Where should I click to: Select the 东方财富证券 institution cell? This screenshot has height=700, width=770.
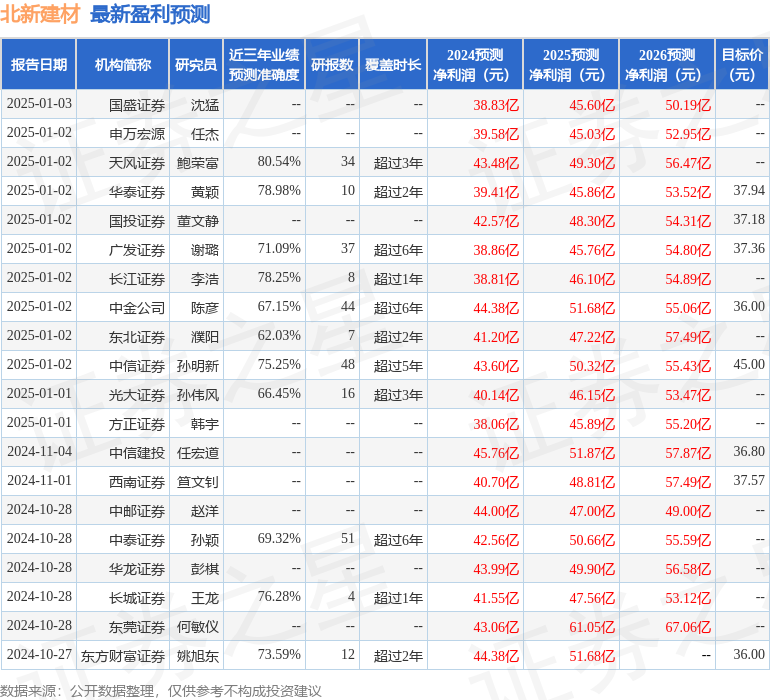click(x=123, y=656)
